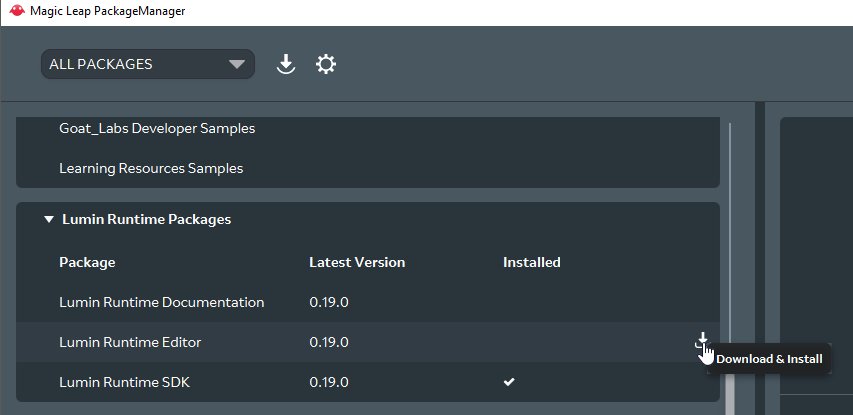The height and width of the screenshot is (415, 853).
Task: Open settings with the gear icon
Action: tap(326, 64)
